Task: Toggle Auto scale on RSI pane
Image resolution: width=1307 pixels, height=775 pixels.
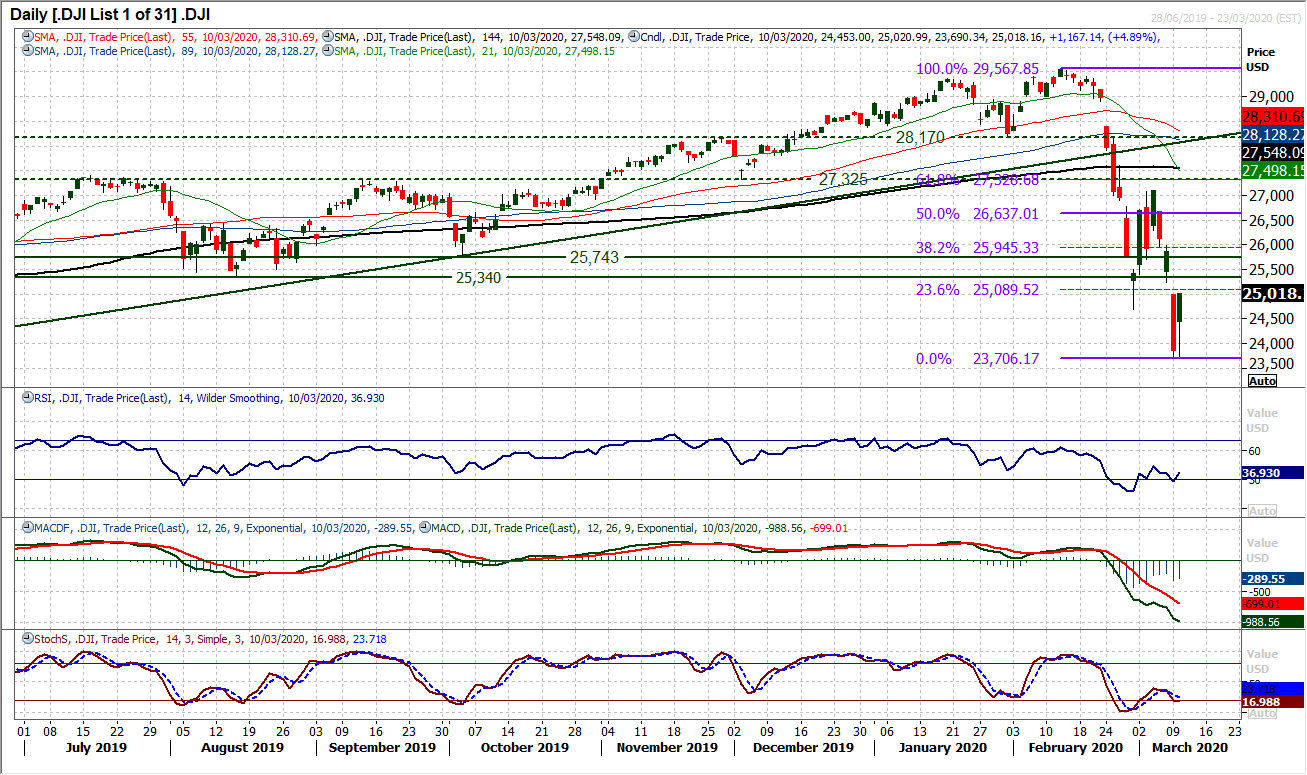Action: click(x=1263, y=510)
